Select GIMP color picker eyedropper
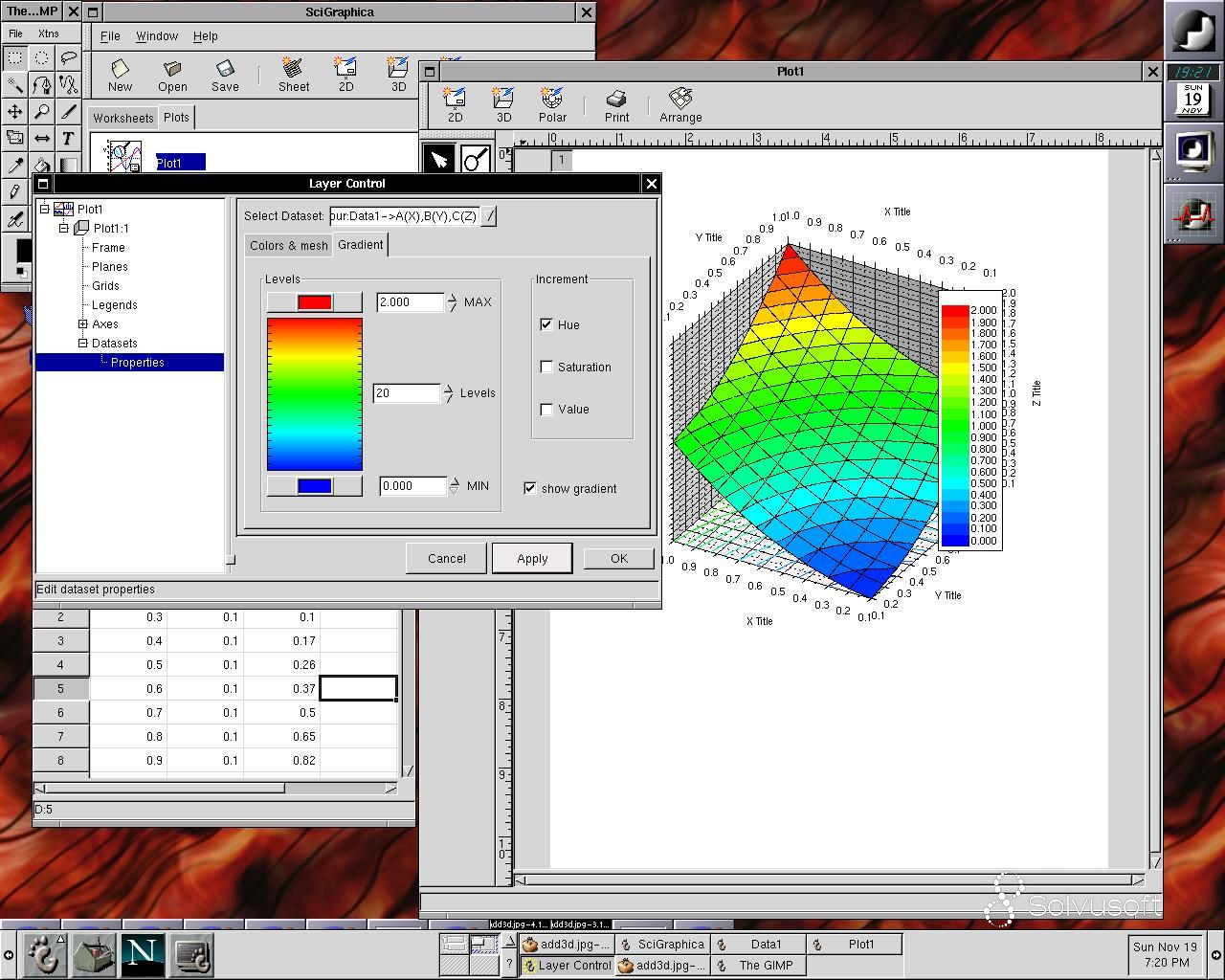The width and height of the screenshot is (1225, 980). click(x=14, y=165)
